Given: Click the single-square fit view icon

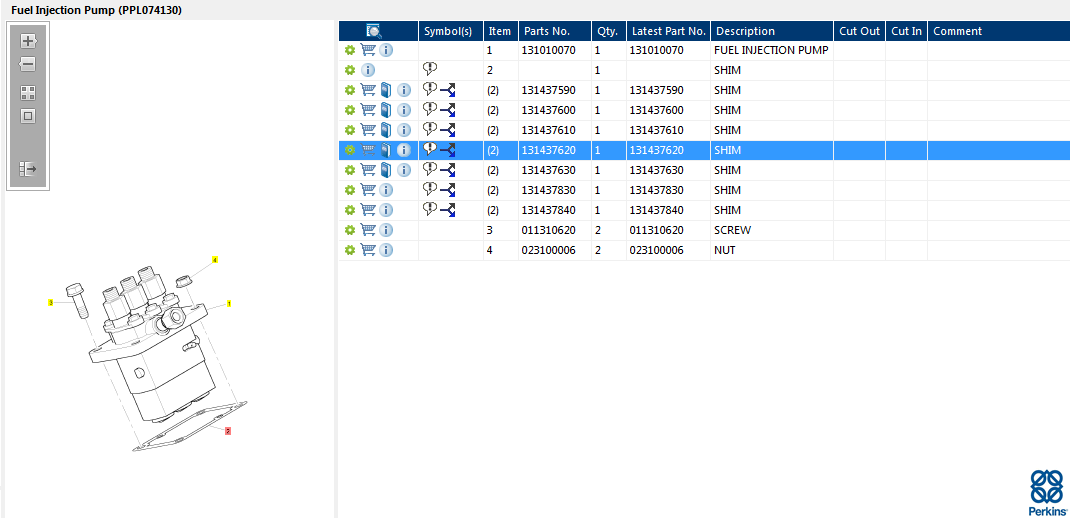Looking at the screenshot, I should [28, 116].
